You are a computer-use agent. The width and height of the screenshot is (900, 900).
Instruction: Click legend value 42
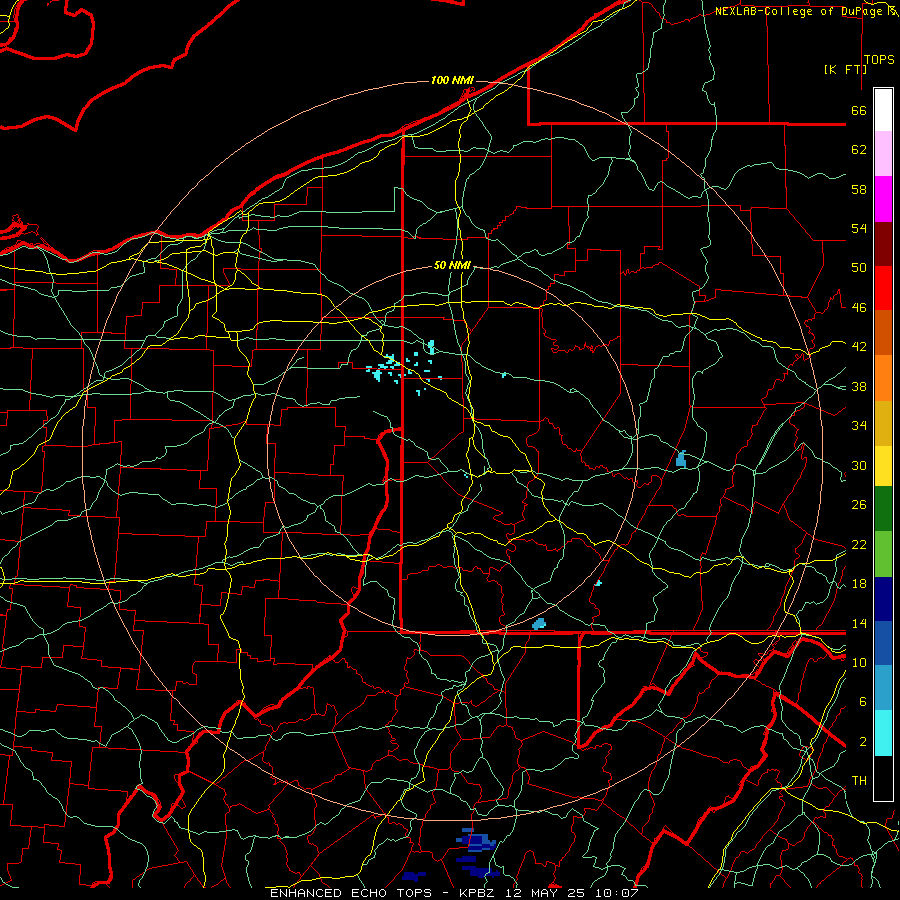pyautogui.click(x=859, y=347)
